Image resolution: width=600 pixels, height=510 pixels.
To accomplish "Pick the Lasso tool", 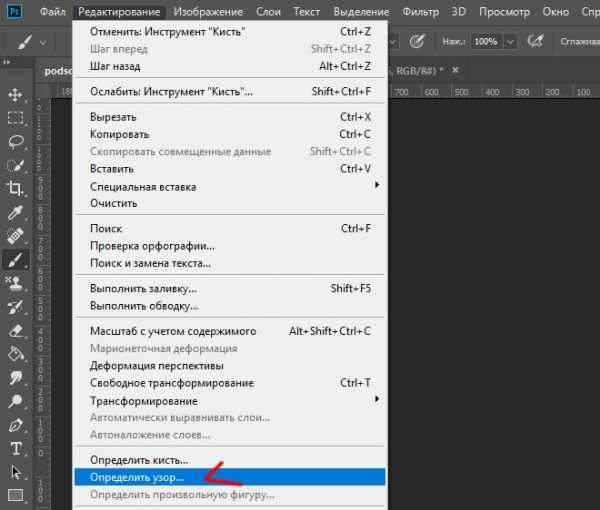I will tap(16, 141).
